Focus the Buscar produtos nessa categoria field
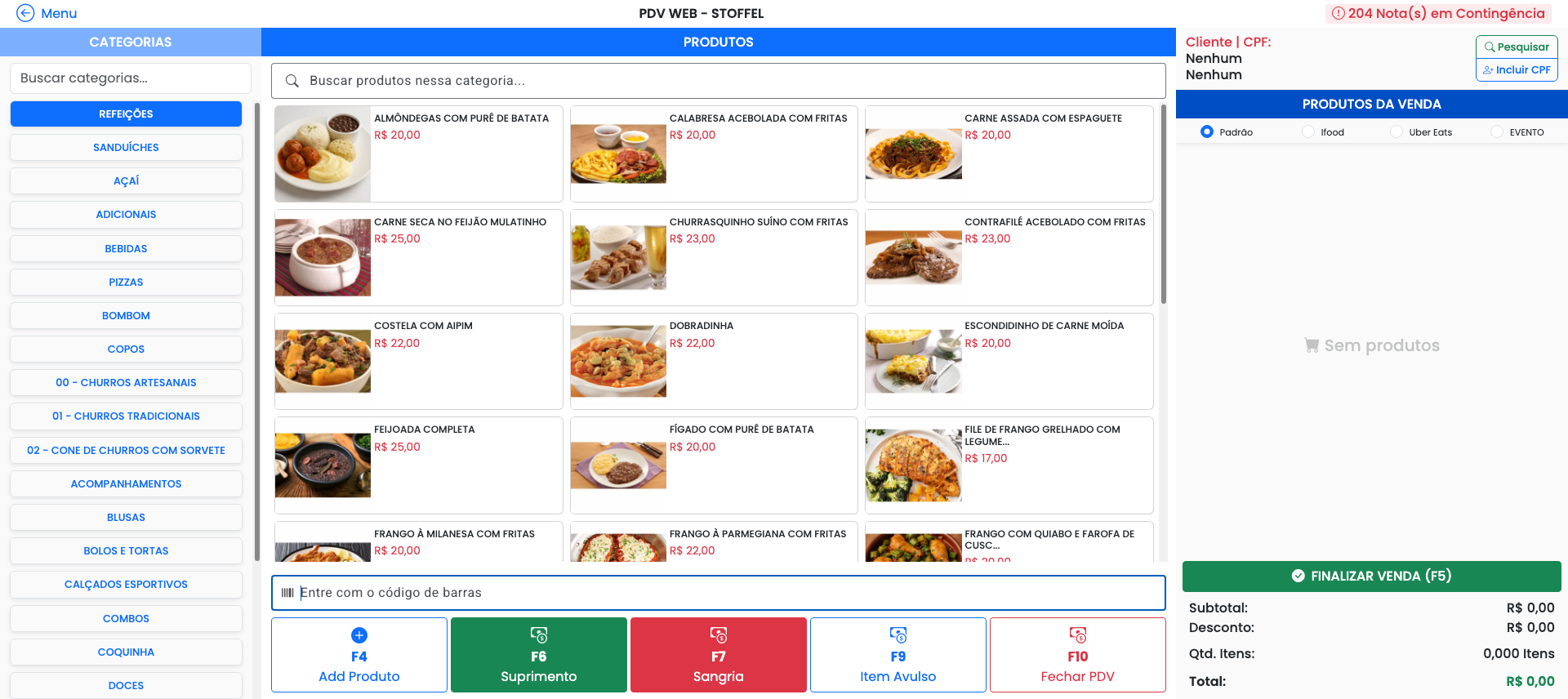1568x699 pixels. pyautogui.click(x=719, y=81)
